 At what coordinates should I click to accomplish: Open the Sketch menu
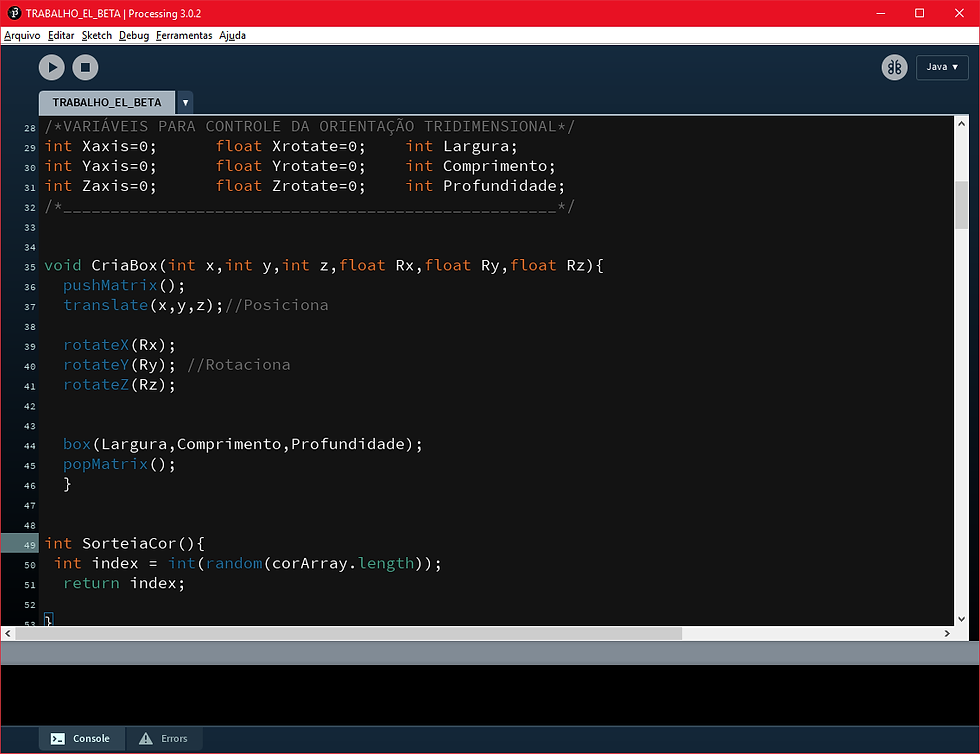pos(97,36)
